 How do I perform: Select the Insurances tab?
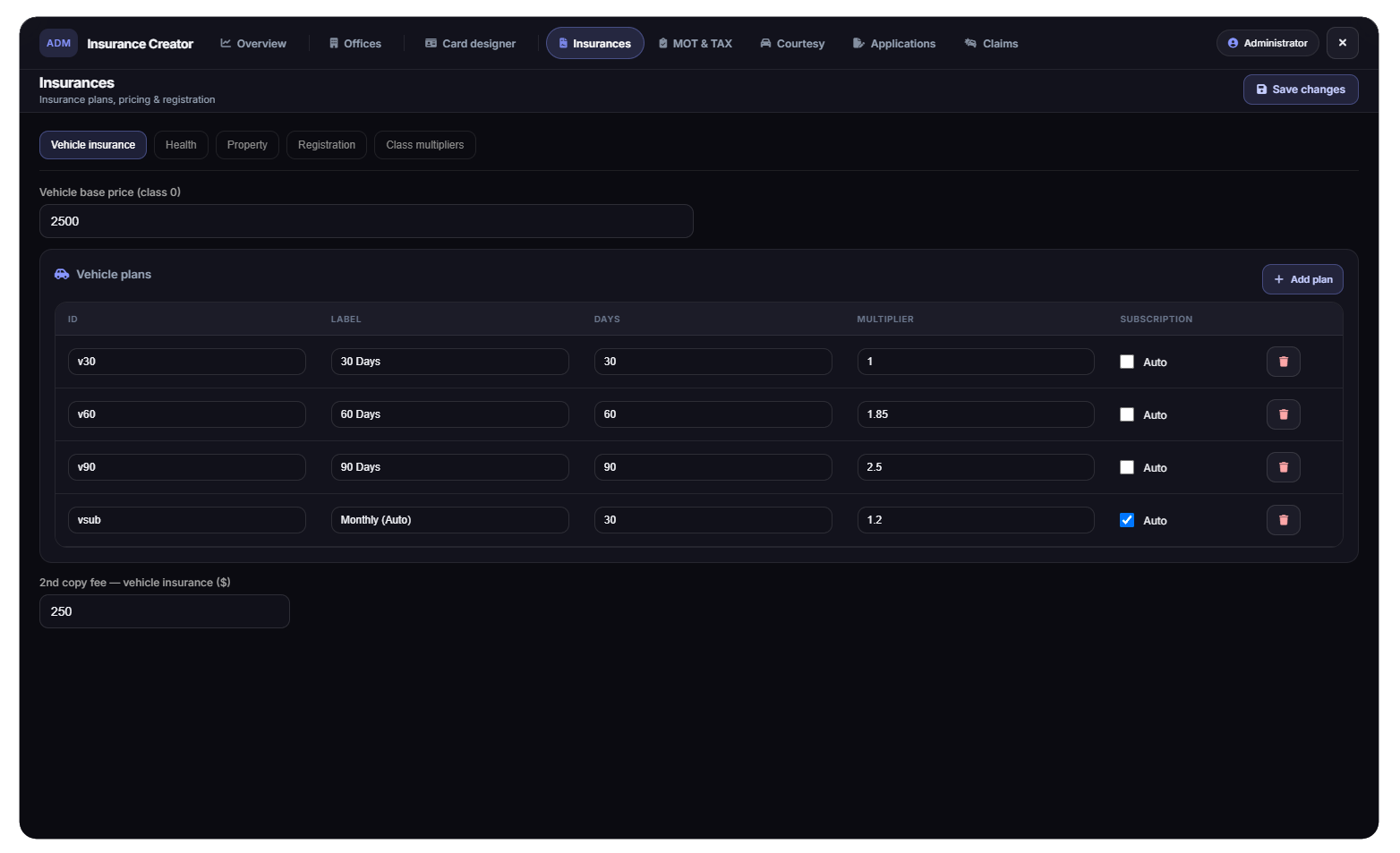point(594,43)
